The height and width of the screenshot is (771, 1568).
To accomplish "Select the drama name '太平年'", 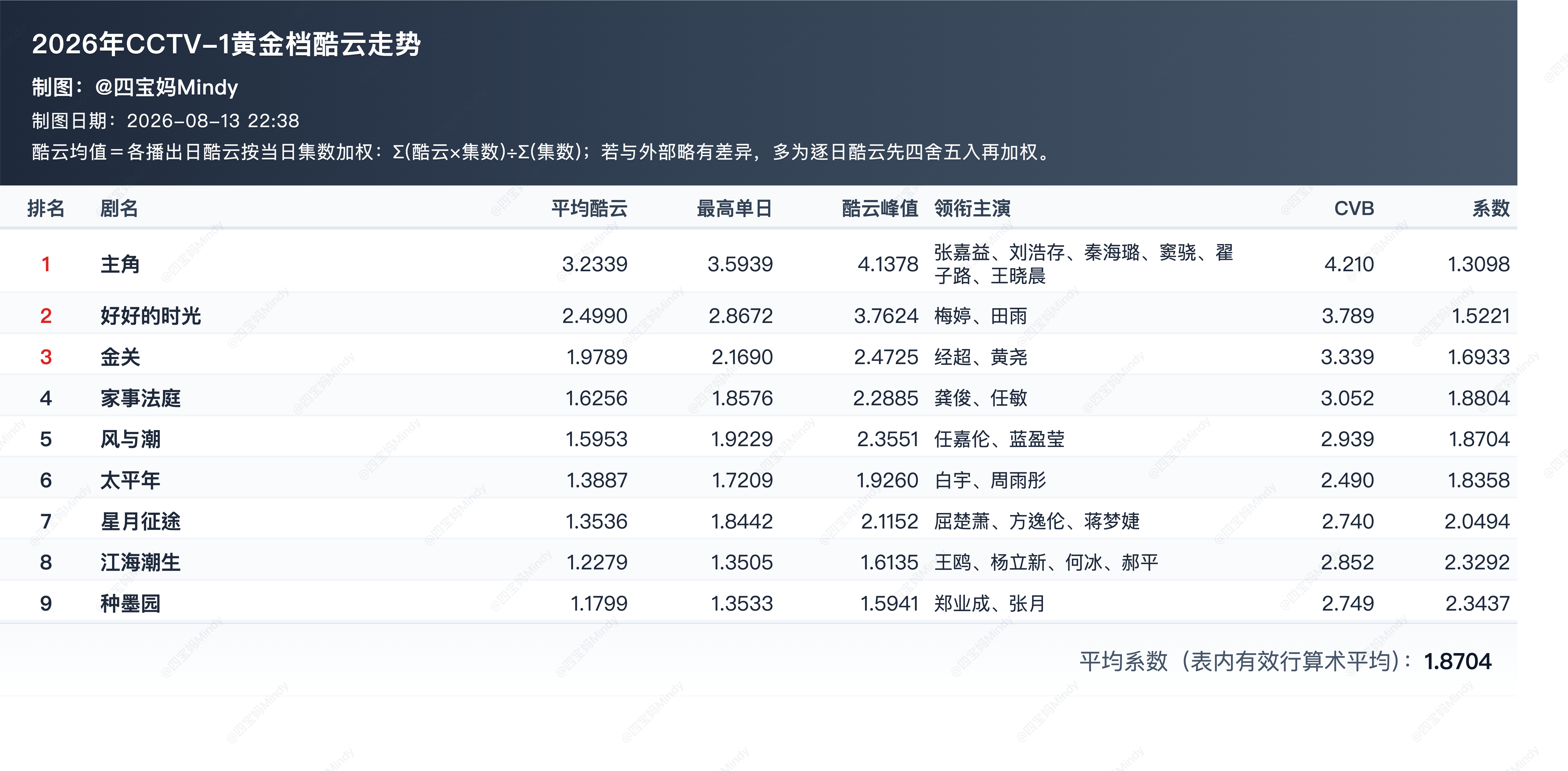I will (x=130, y=480).
